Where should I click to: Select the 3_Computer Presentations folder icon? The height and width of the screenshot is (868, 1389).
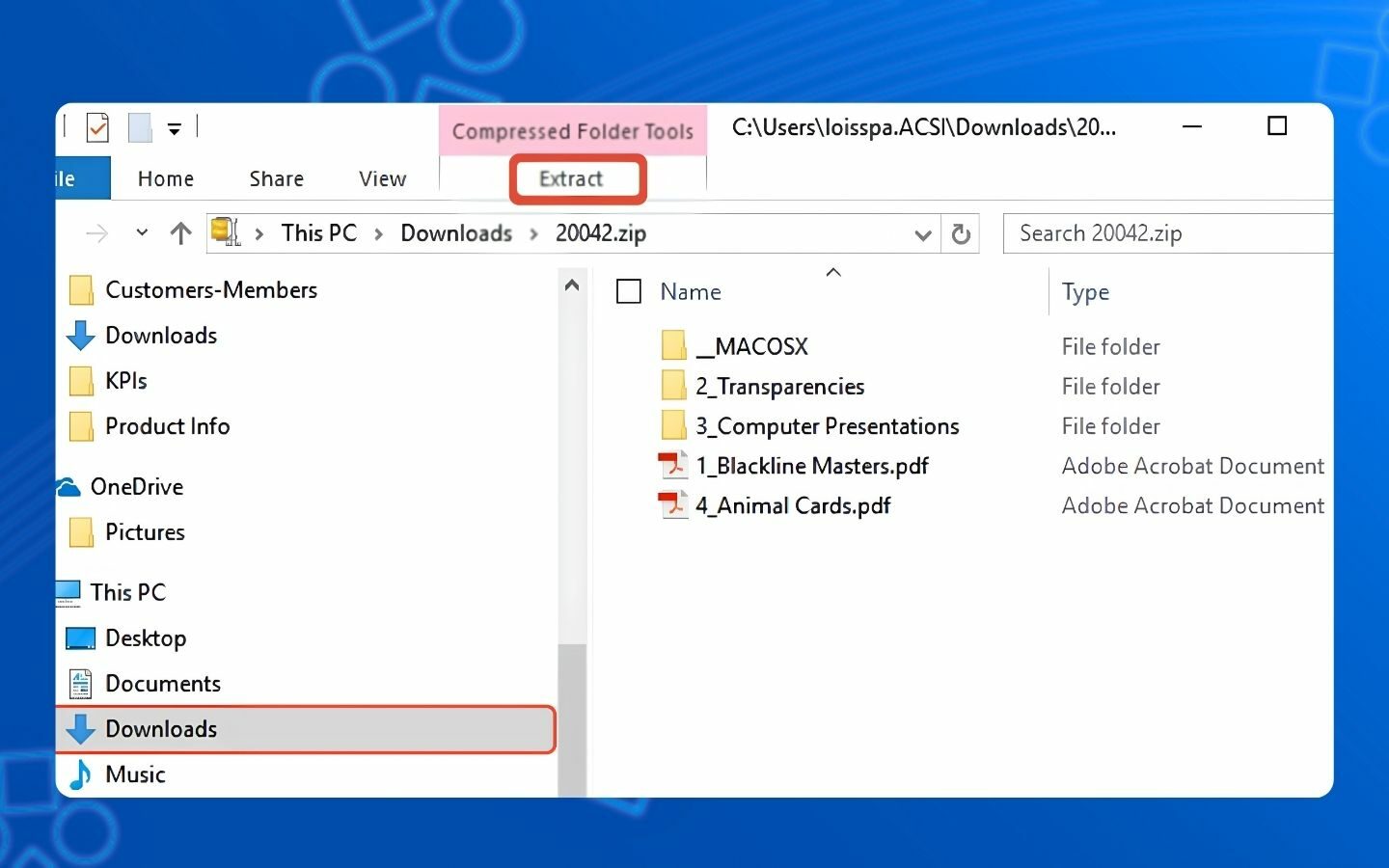[x=674, y=425]
